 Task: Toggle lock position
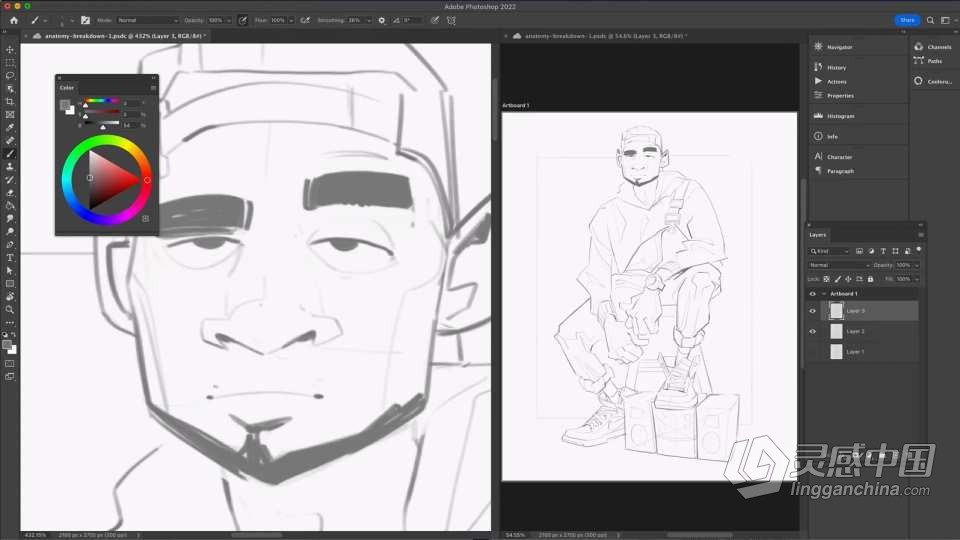point(849,279)
